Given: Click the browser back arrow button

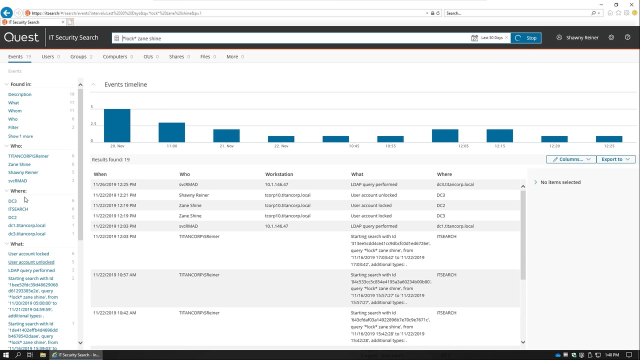Looking at the screenshot, I should coord(7,13).
